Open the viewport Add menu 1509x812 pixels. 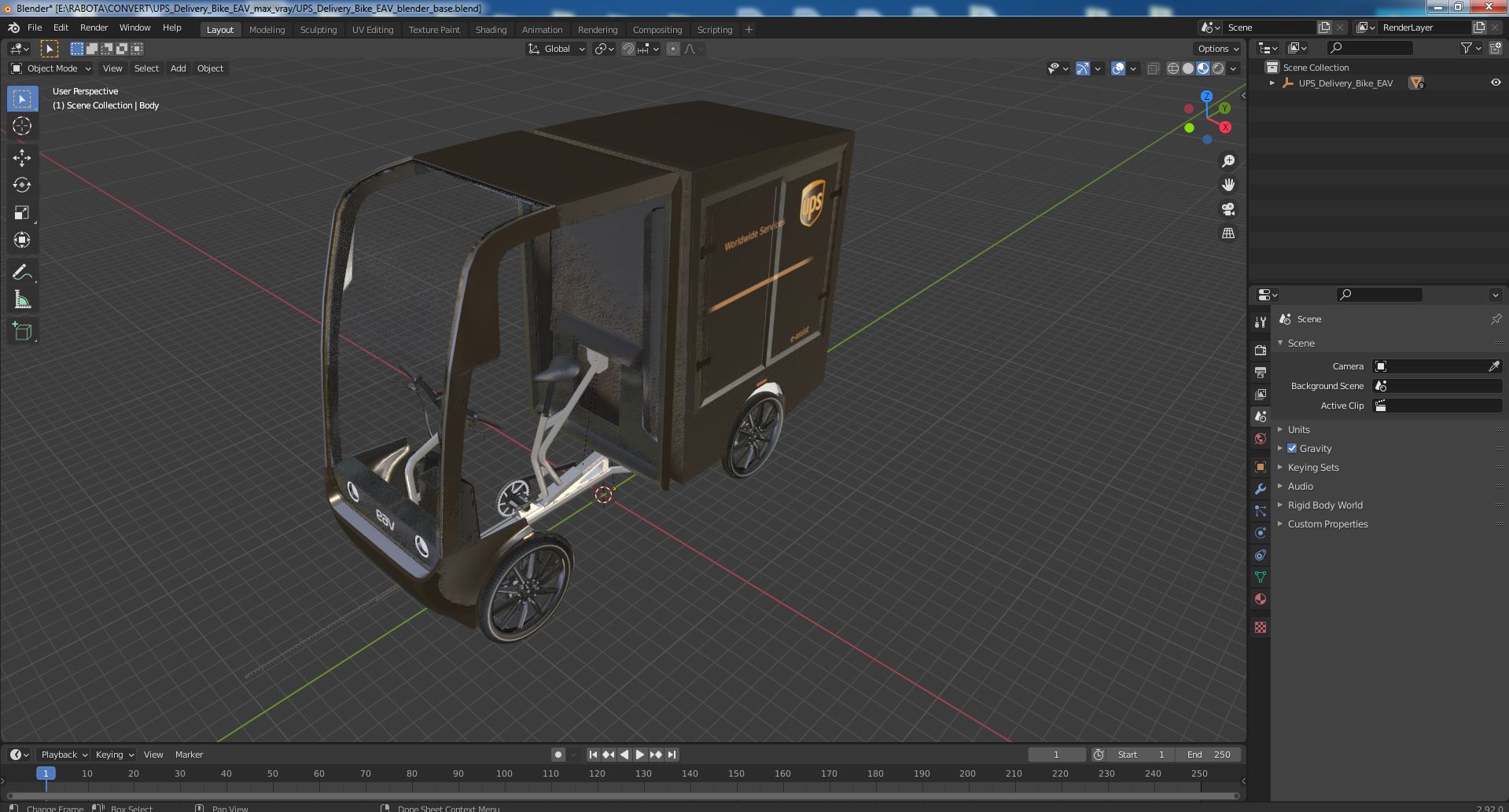click(x=179, y=68)
